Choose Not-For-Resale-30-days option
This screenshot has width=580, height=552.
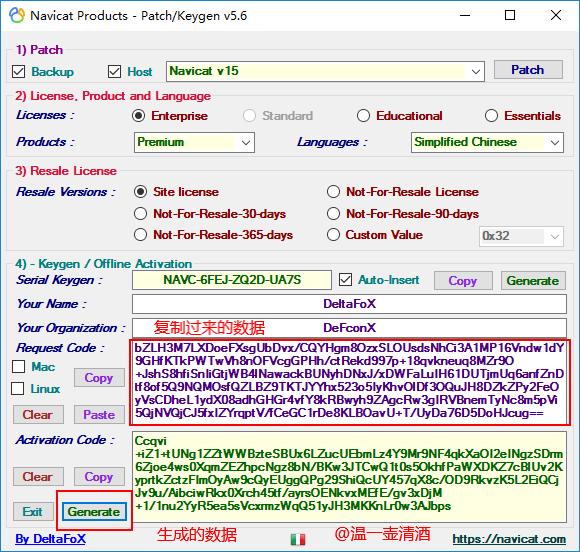click(141, 213)
